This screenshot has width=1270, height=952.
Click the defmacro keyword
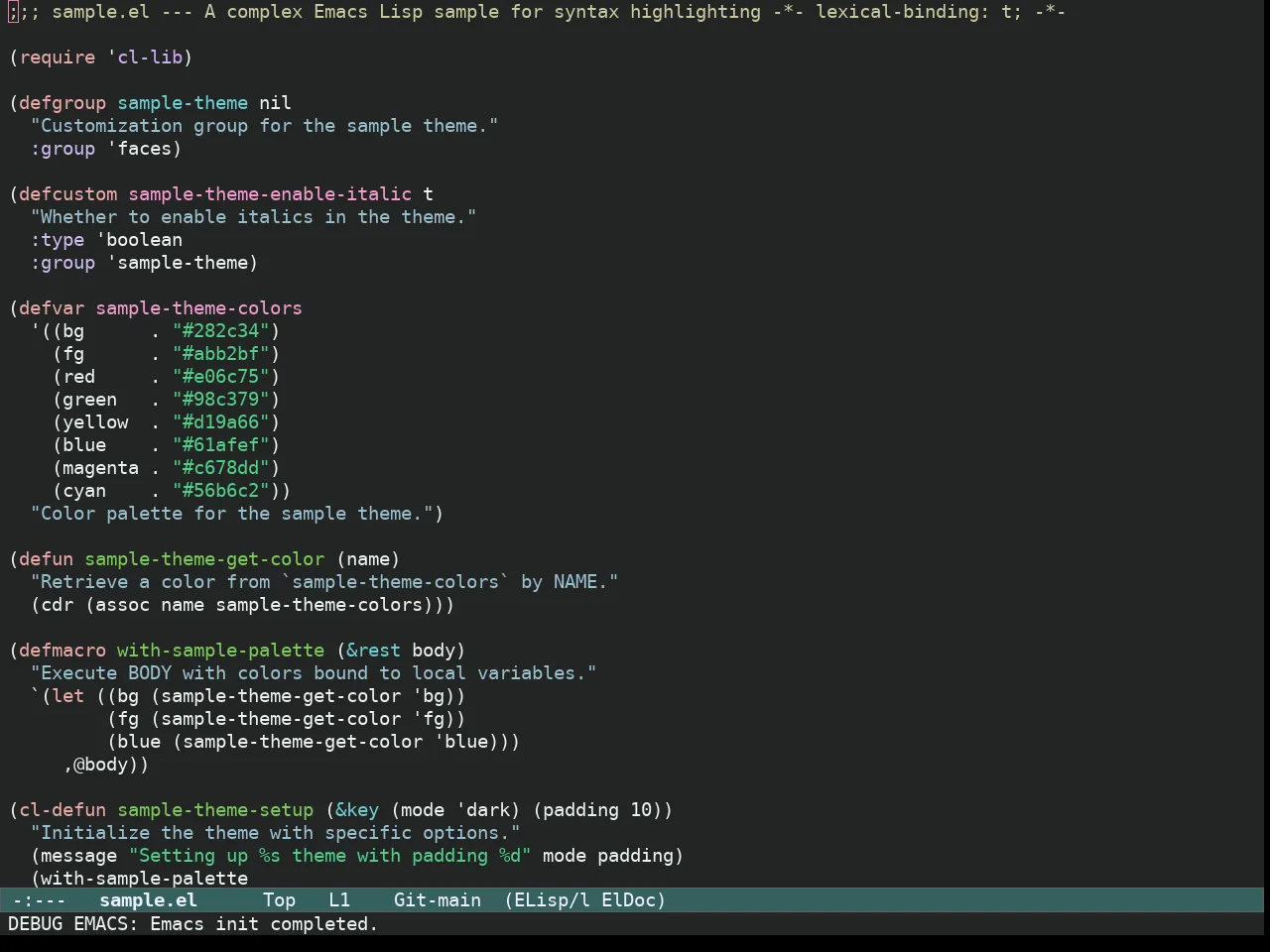pyautogui.click(x=63, y=651)
